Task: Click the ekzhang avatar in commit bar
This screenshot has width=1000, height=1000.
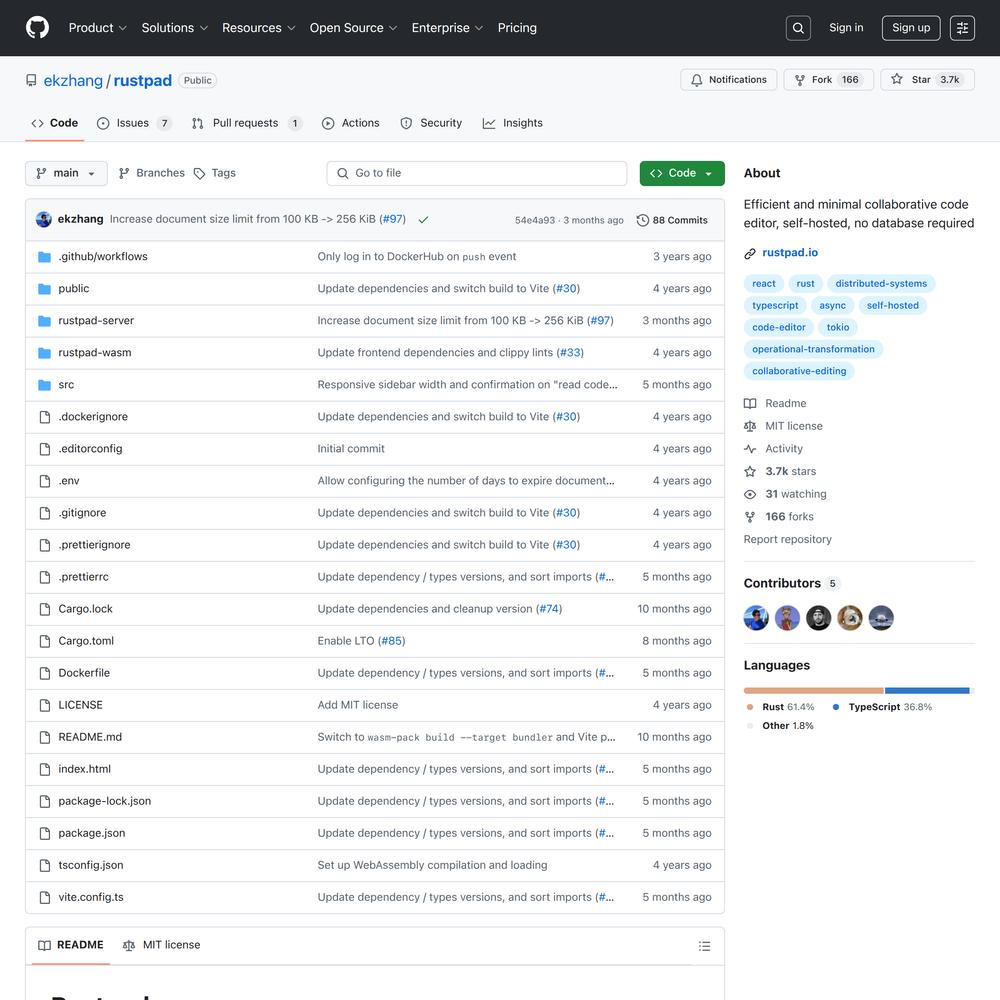Action: pos(44,219)
